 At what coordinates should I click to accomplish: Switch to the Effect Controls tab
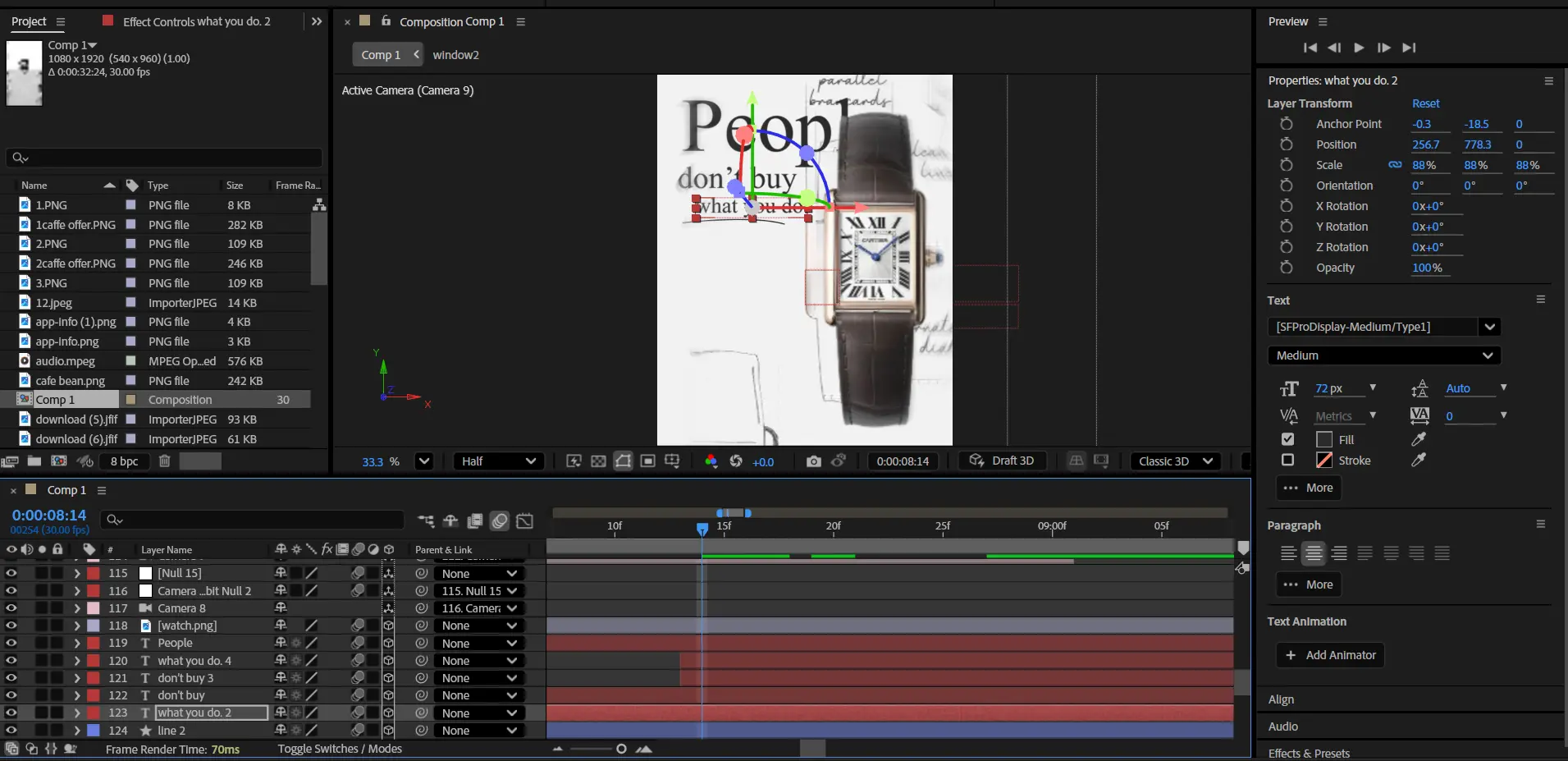[196, 21]
